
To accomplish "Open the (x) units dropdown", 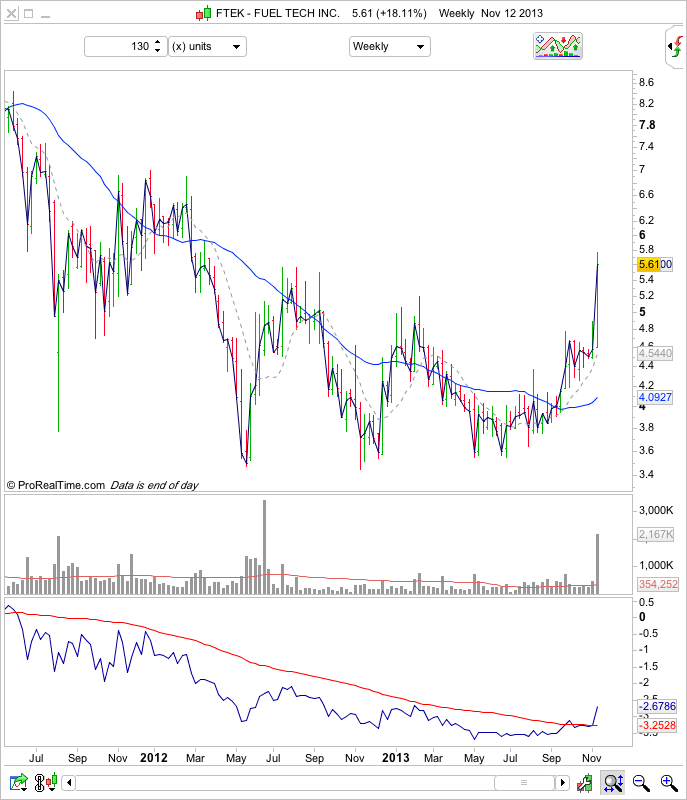I will [207, 46].
